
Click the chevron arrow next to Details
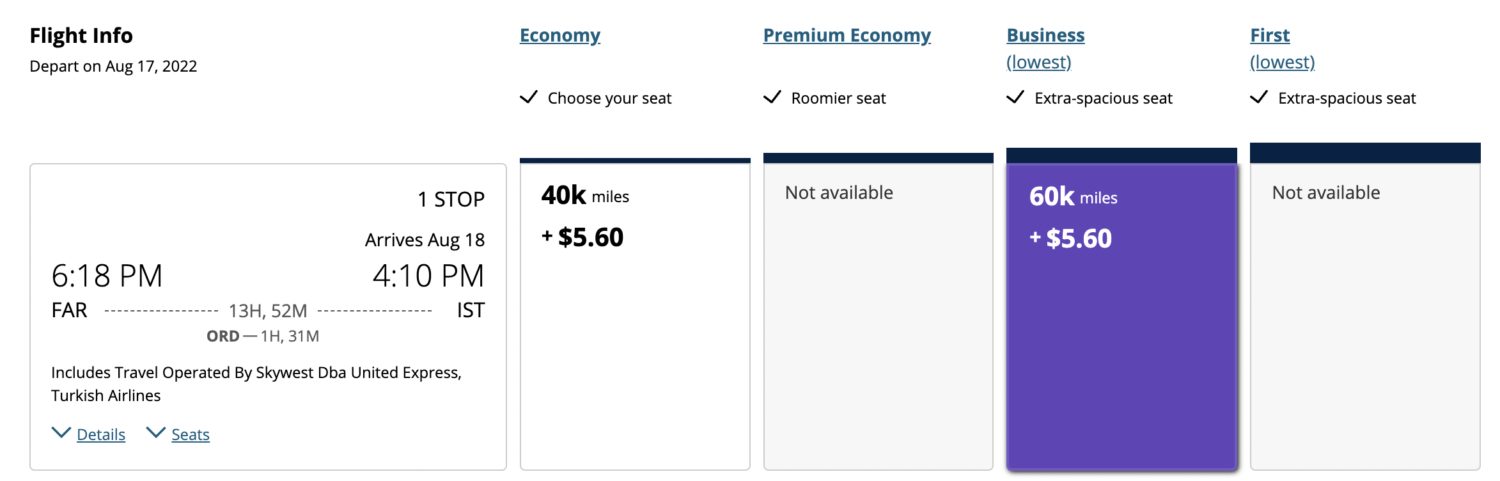[x=61, y=433]
